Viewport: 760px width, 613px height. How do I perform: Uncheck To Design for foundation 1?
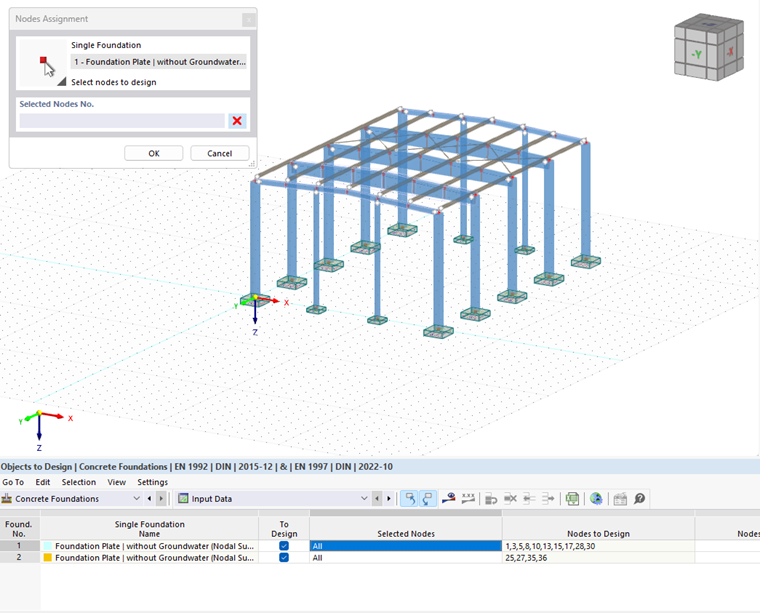point(284,546)
